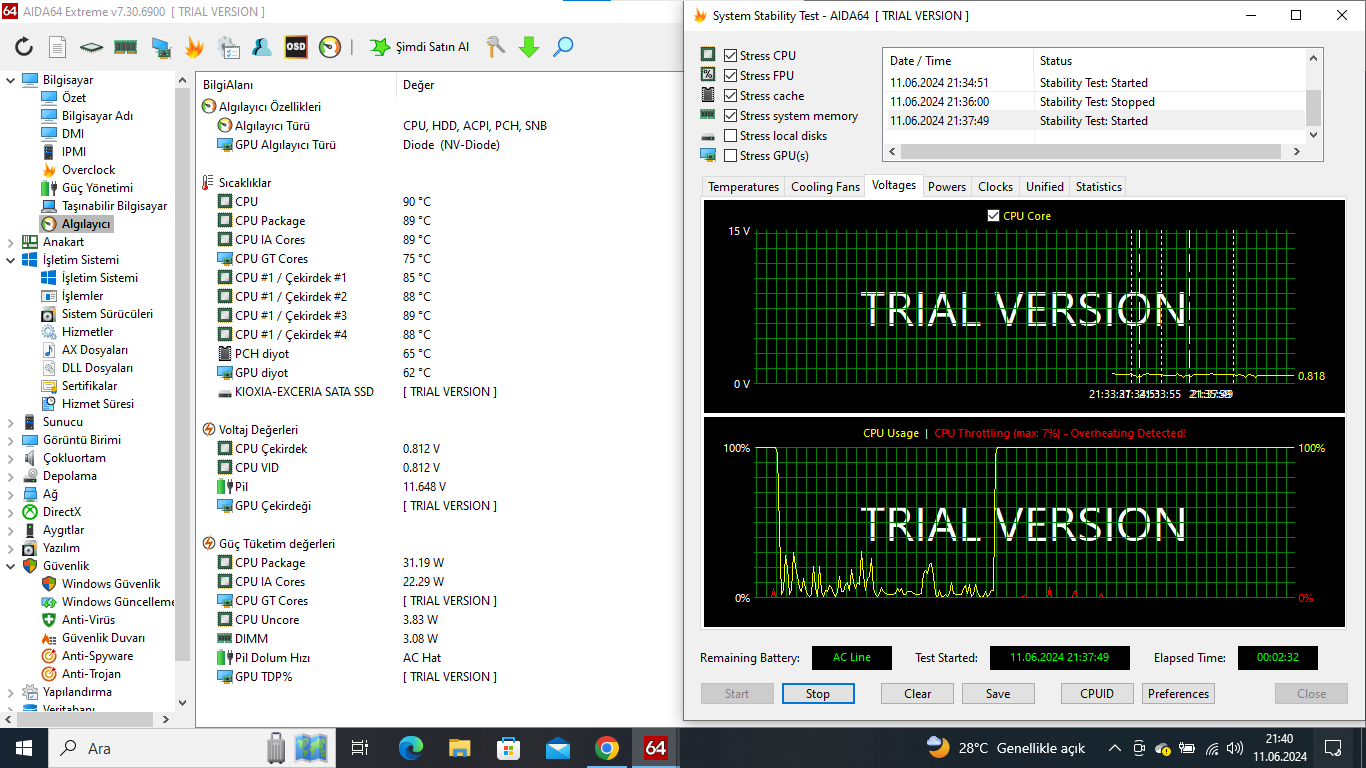Collapse the Güvenlik tree node

click(x=11, y=566)
